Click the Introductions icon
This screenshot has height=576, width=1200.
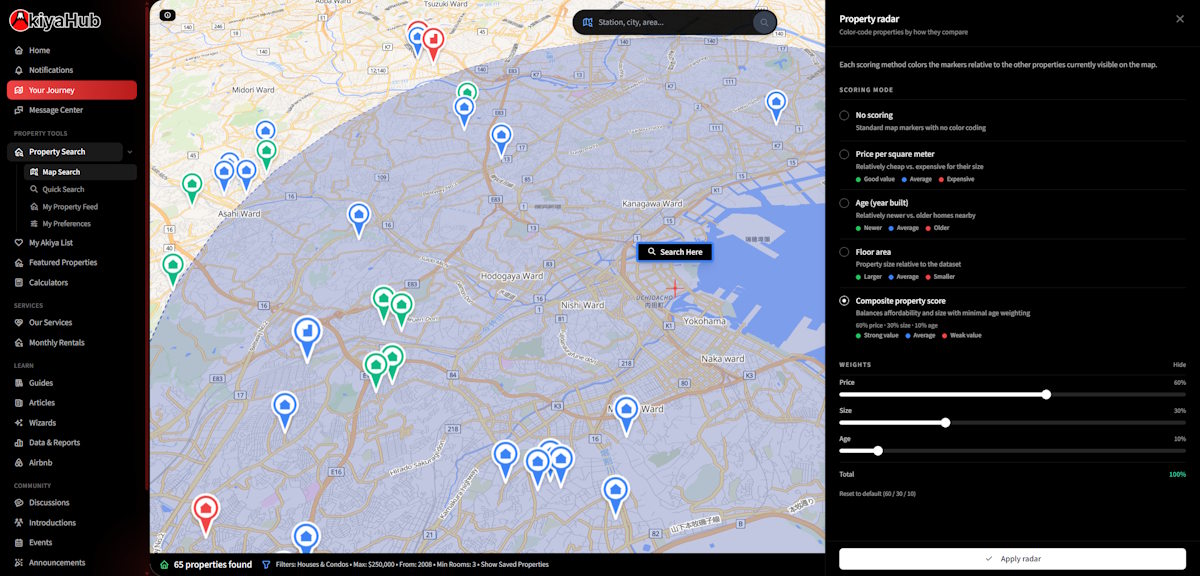click(19, 523)
